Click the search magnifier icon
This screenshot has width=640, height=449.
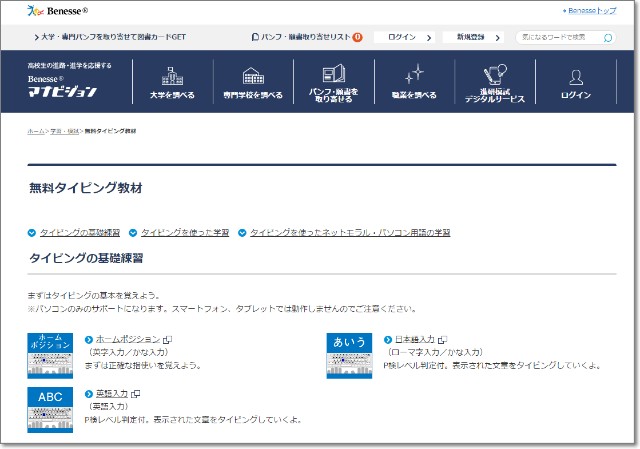tap(608, 37)
